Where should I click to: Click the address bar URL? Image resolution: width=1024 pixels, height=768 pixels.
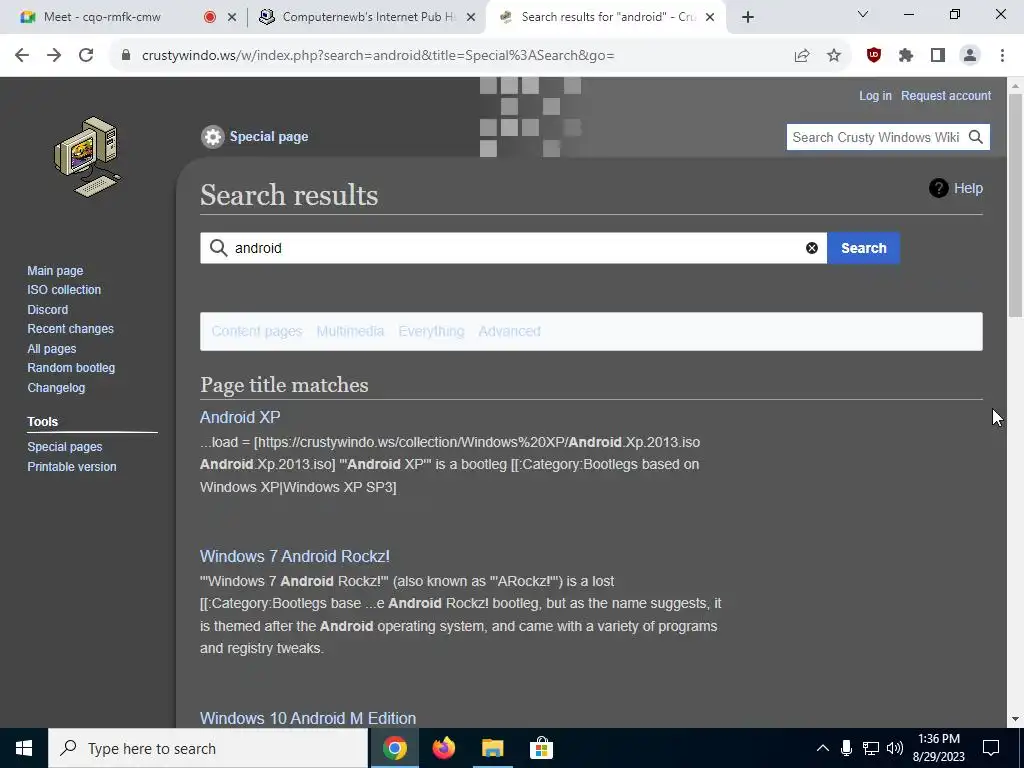(x=378, y=56)
